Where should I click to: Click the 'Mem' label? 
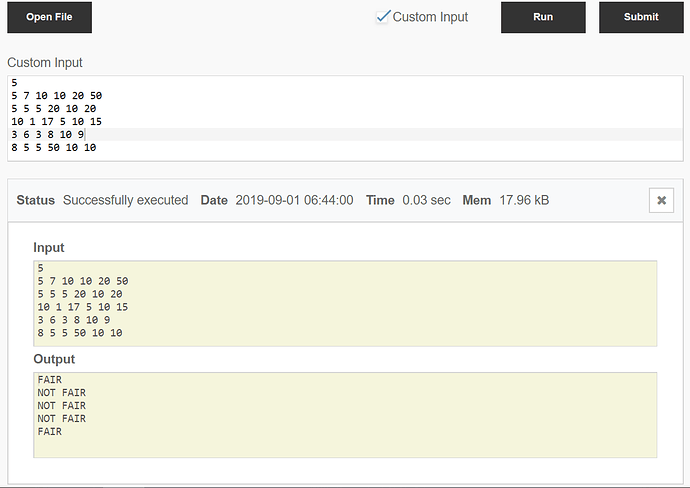coord(477,200)
